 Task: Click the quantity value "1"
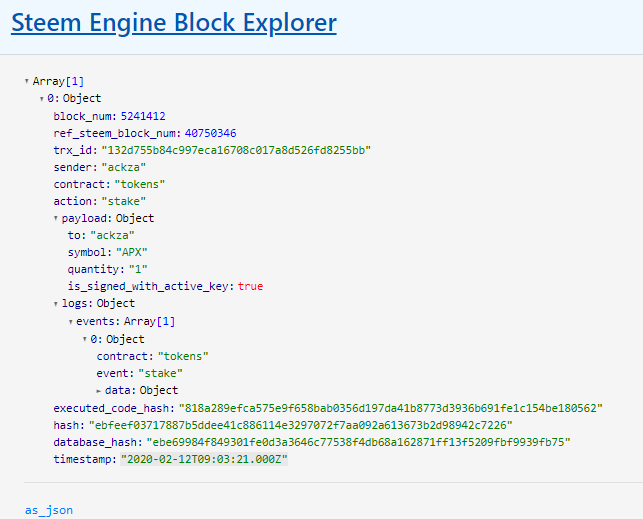click(x=138, y=269)
